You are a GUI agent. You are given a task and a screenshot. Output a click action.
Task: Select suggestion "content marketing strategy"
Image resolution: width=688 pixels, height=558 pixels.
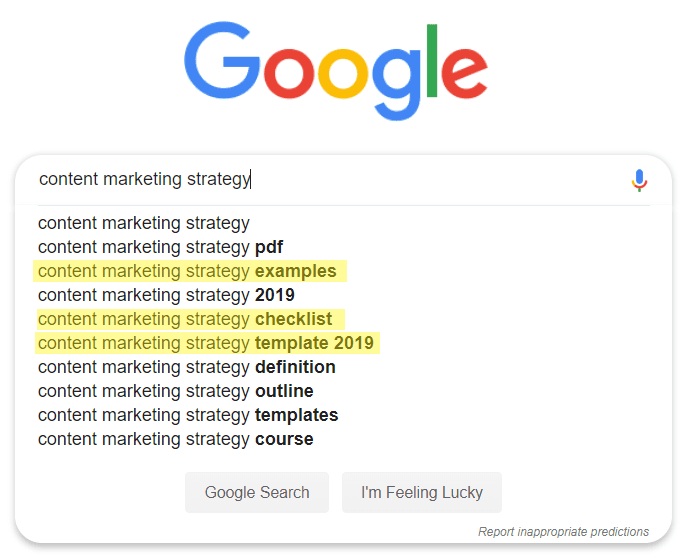(x=144, y=223)
